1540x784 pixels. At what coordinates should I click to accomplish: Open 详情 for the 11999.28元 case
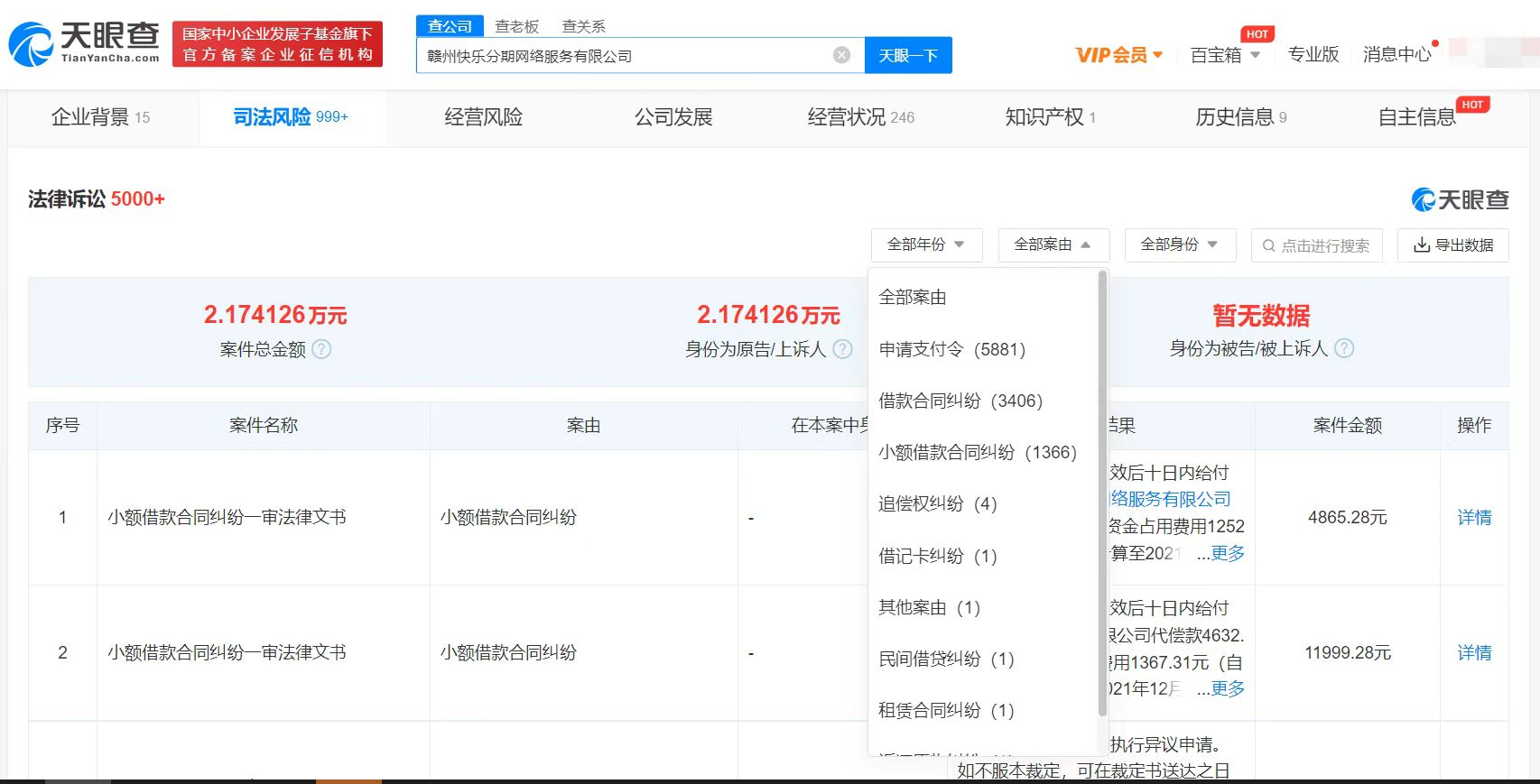tap(1474, 652)
